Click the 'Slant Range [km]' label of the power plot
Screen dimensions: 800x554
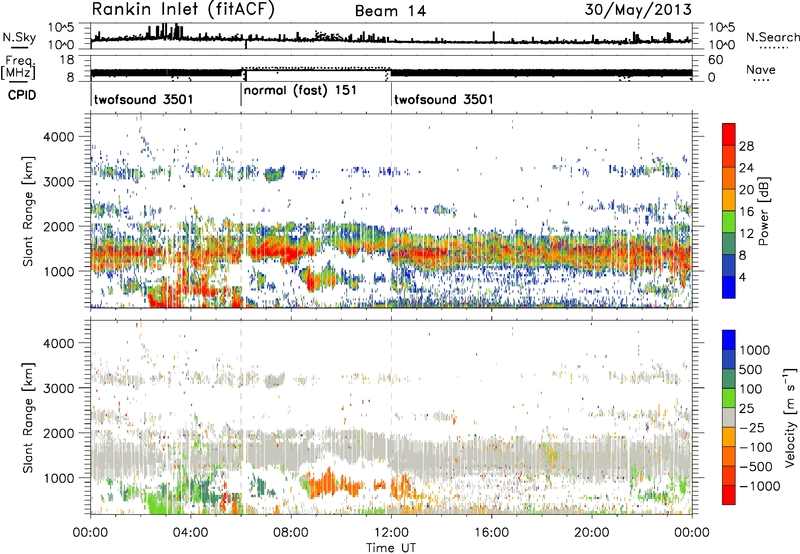coord(28,211)
